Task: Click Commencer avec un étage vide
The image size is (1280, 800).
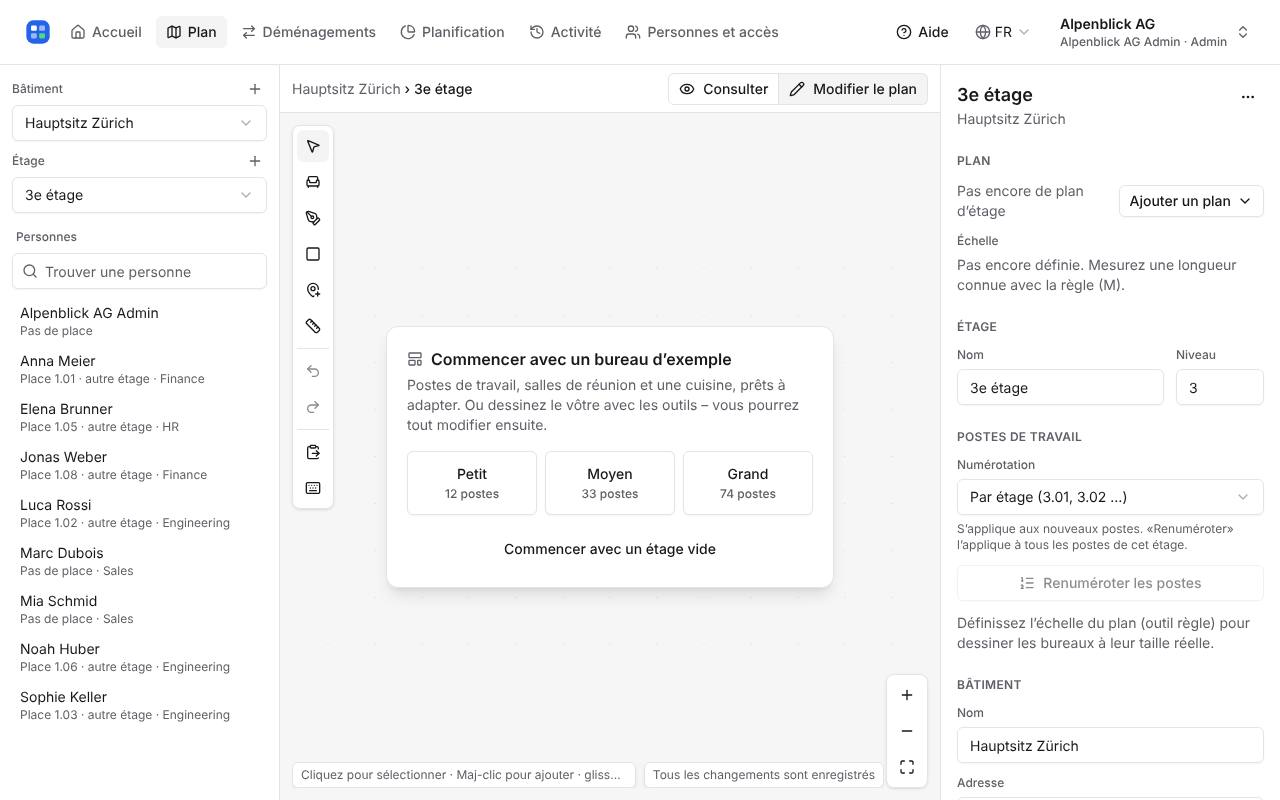Action: click(610, 549)
